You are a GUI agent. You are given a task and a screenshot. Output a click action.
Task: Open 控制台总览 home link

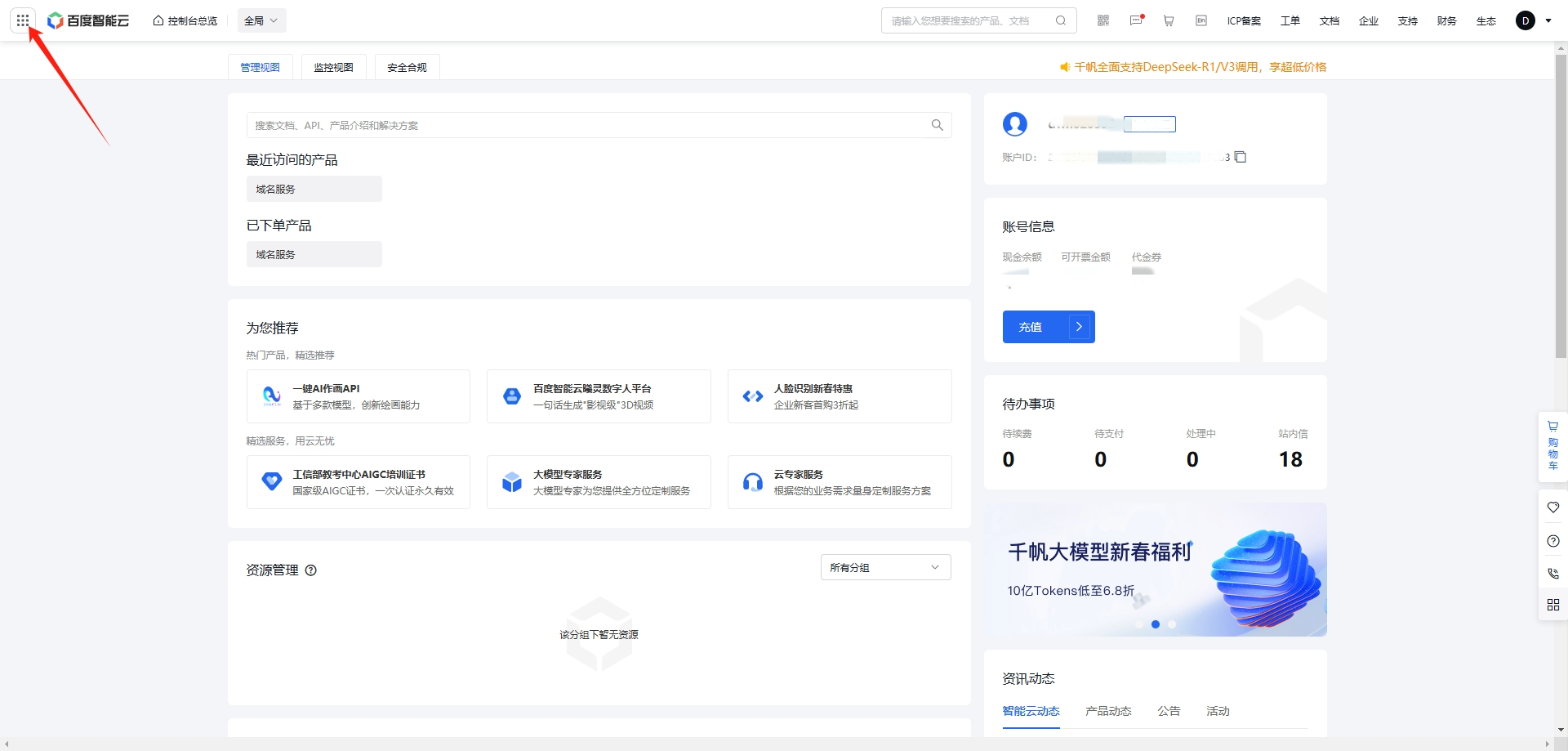tap(185, 20)
